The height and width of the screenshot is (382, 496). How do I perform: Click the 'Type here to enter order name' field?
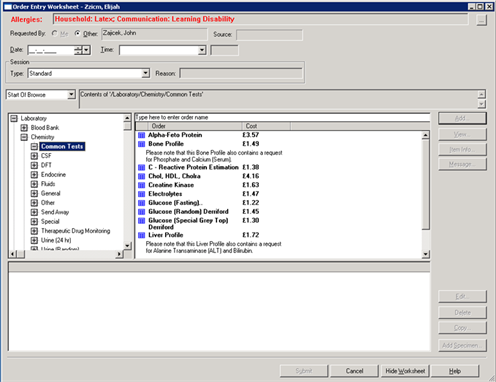(282, 117)
